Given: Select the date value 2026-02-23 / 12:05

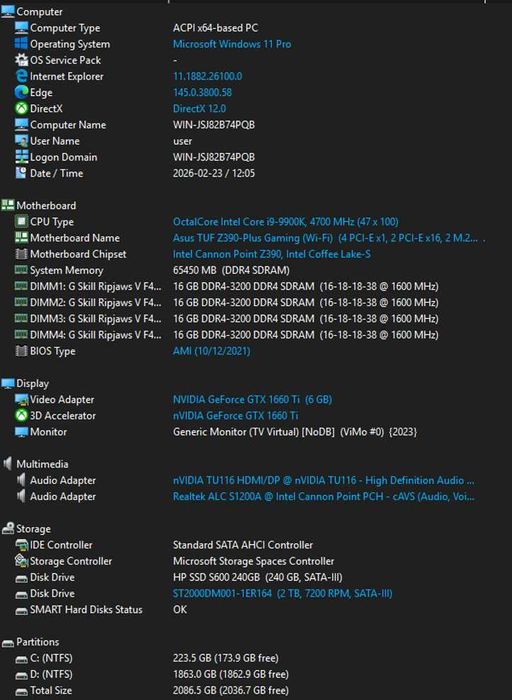Looking at the screenshot, I should click(x=214, y=173).
